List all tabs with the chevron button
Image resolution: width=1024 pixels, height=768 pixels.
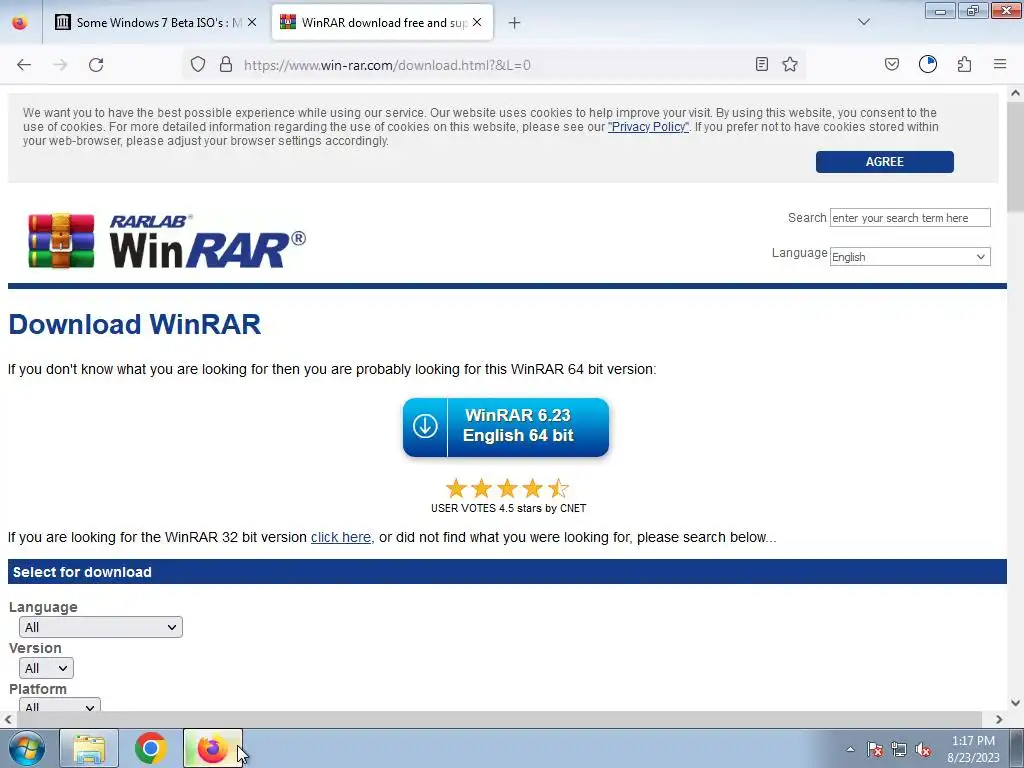(864, 22)
